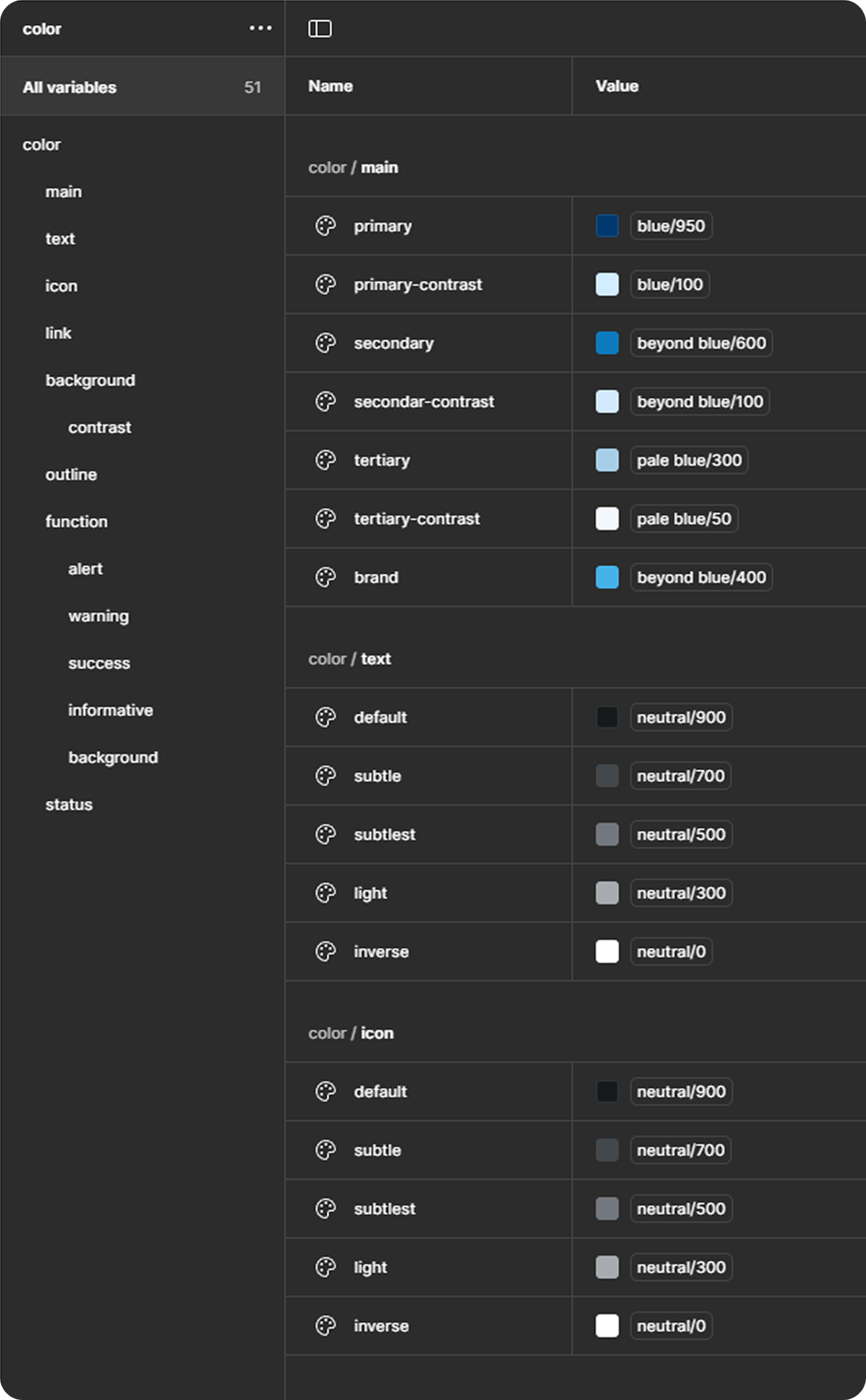Click the color / icon section heading

click(352, 1033)
